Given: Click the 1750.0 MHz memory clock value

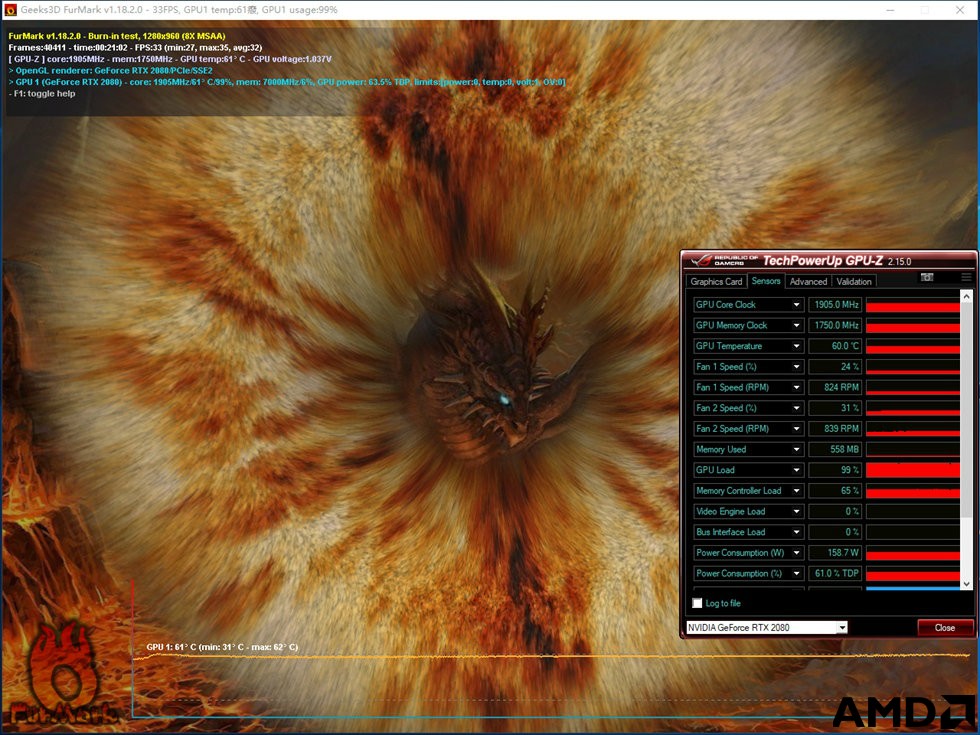Looking at the screenshot, I should [836, 326].
